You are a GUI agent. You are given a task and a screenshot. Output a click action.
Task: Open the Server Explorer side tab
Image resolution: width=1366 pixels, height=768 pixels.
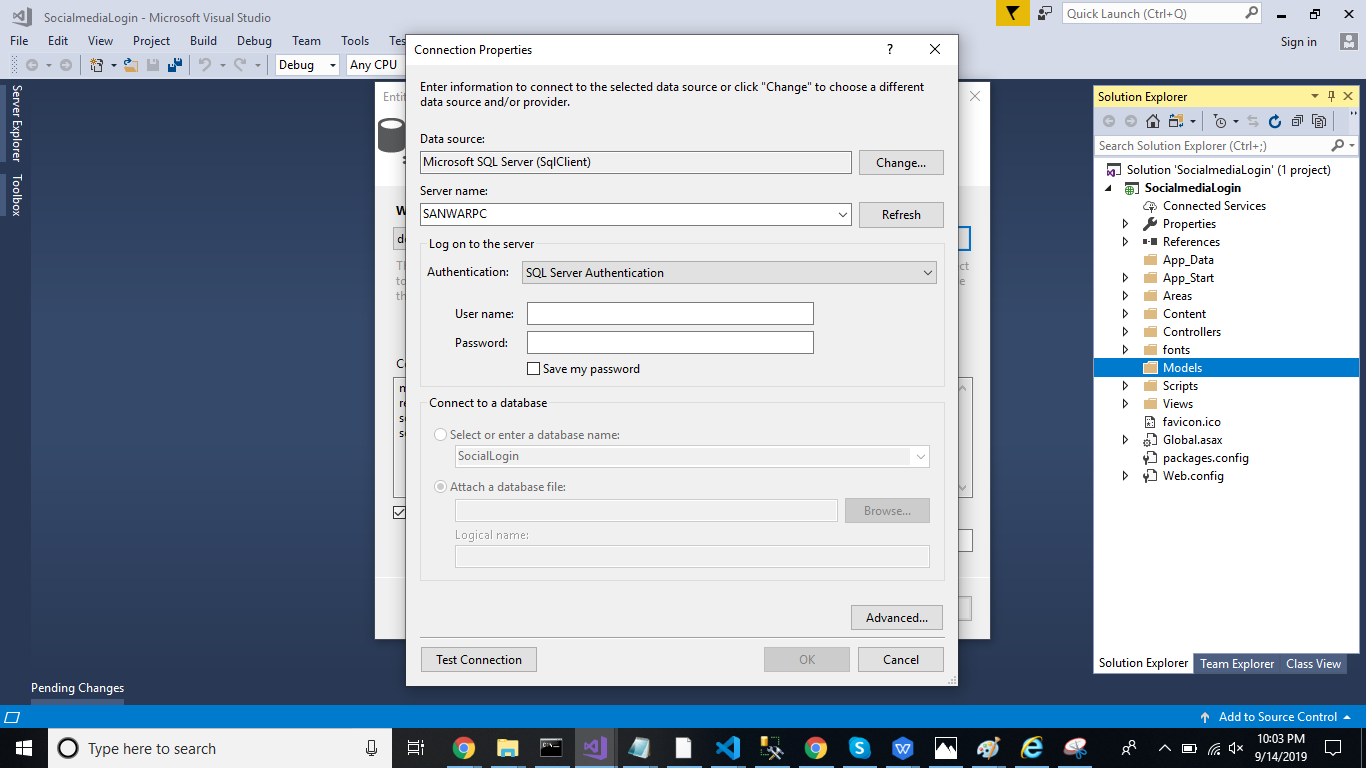16,123
